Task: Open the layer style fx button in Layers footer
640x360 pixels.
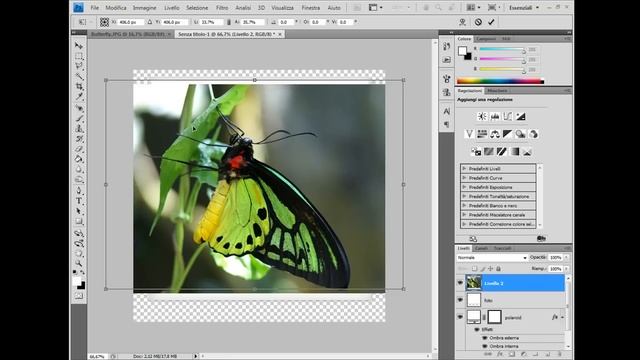Action: (x=500, y=354)
